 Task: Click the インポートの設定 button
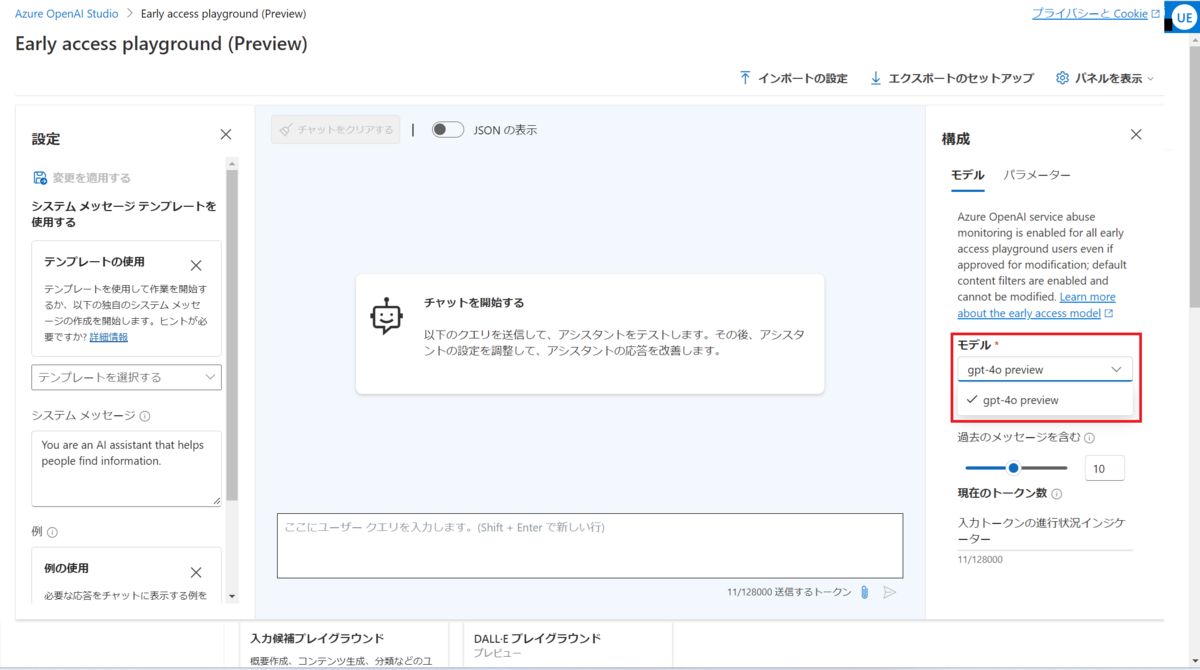point(793,78)
